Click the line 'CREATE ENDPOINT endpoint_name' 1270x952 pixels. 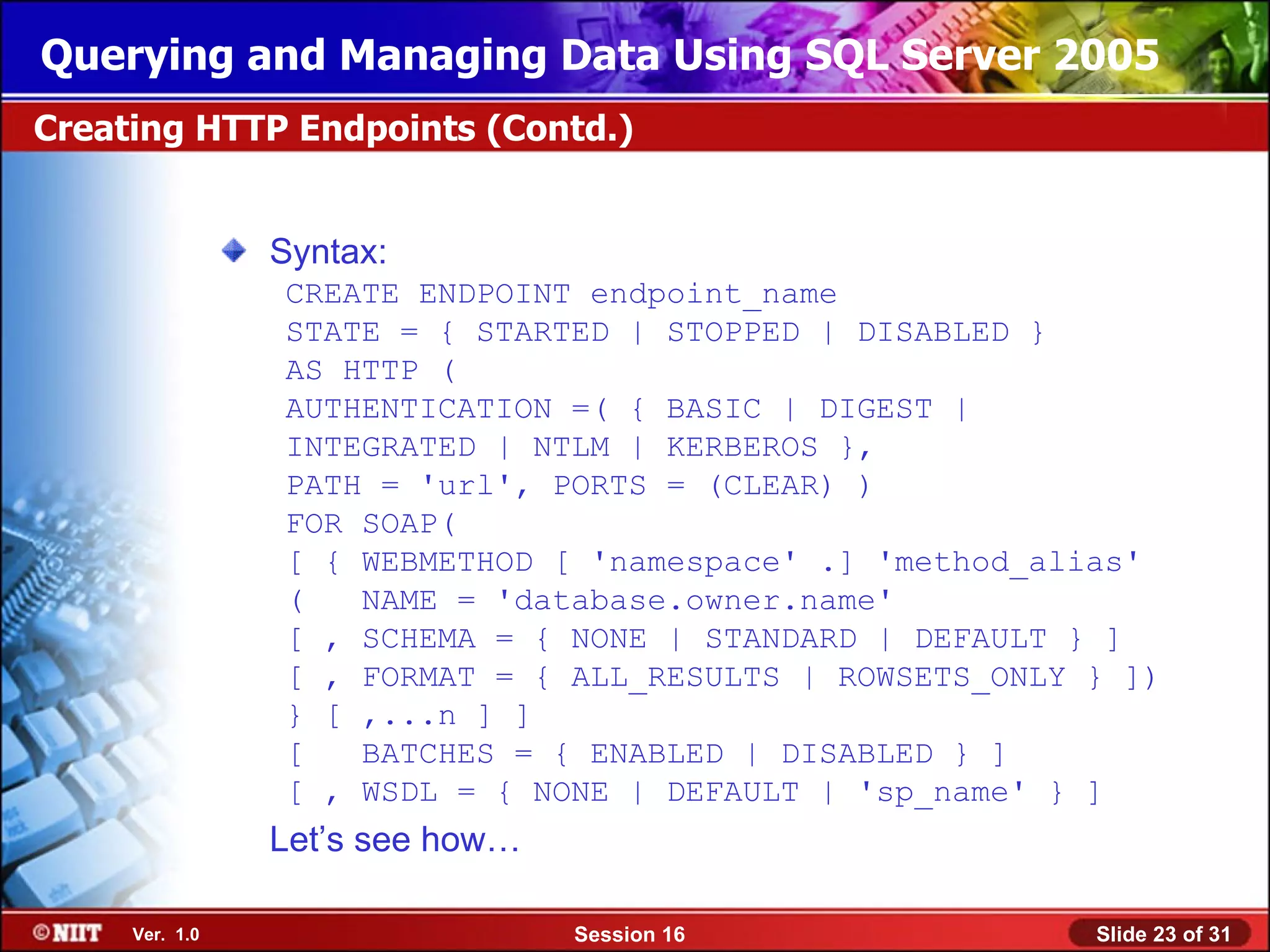561,294
